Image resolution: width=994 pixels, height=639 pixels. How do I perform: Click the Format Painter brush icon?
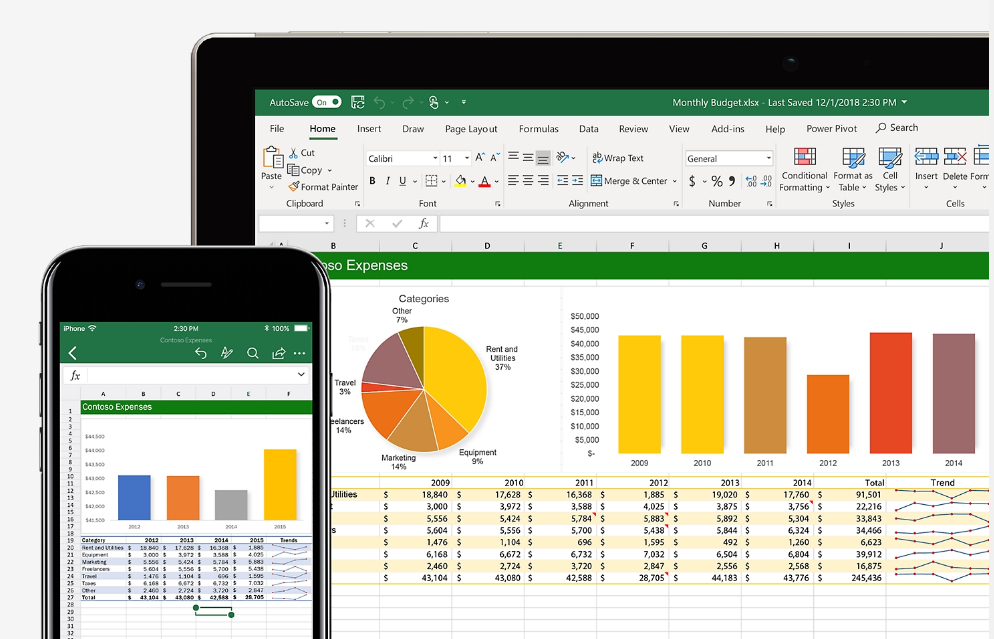294,186
